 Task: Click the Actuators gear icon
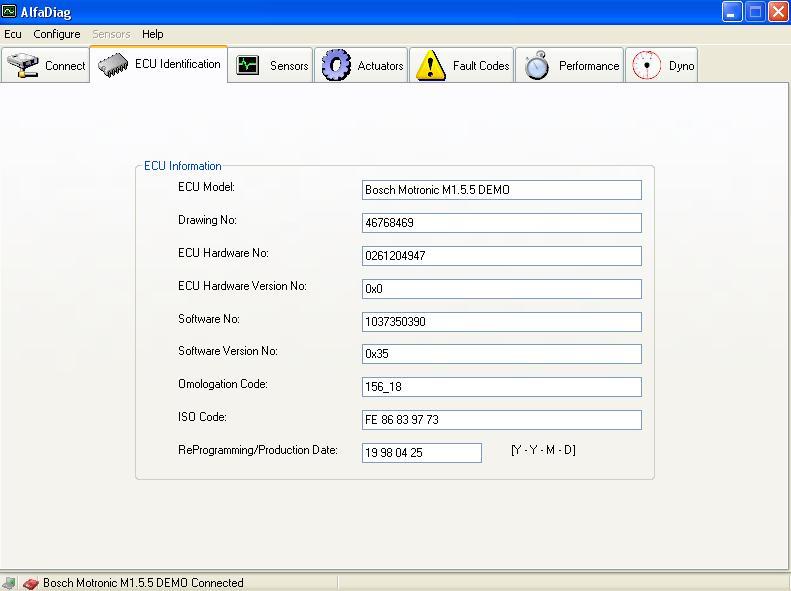[x=336, y=65]
